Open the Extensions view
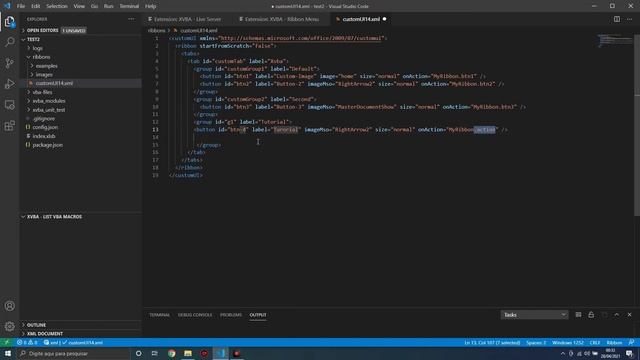640x360 pixels. pos(9,125)
